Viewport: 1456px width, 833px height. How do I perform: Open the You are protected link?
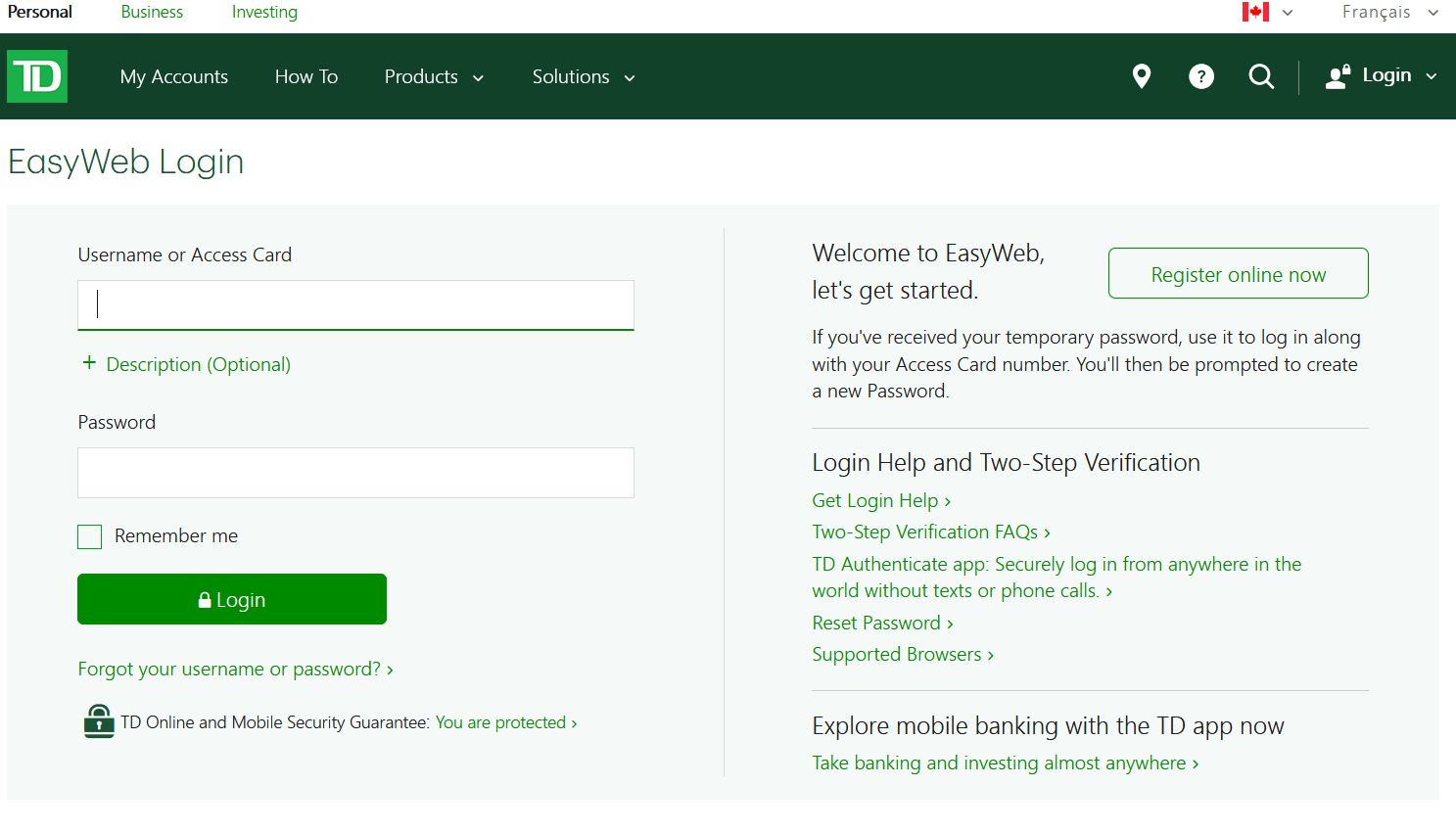coord(506,722)
